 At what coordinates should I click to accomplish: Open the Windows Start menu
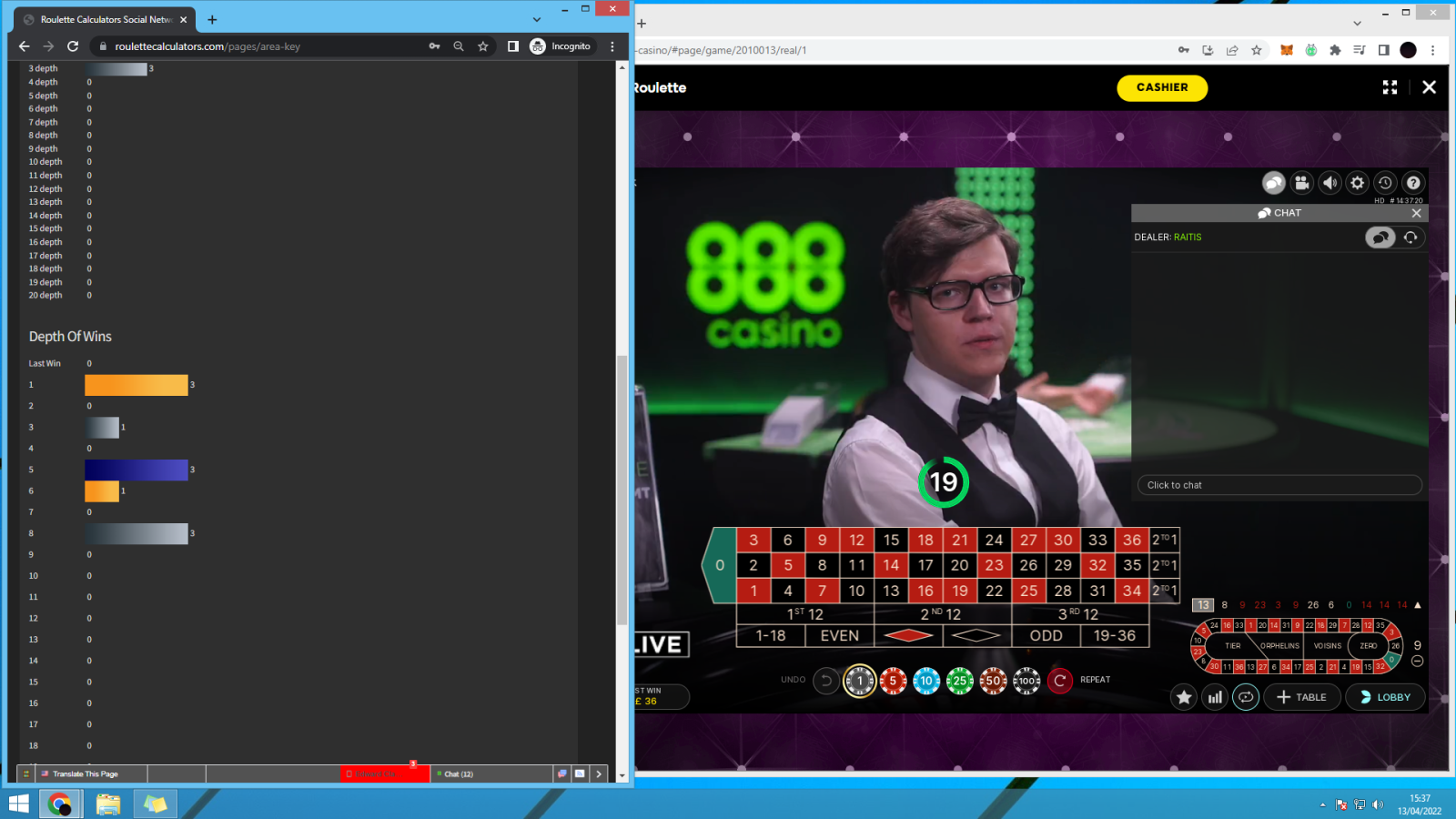(x=18, y=804)
